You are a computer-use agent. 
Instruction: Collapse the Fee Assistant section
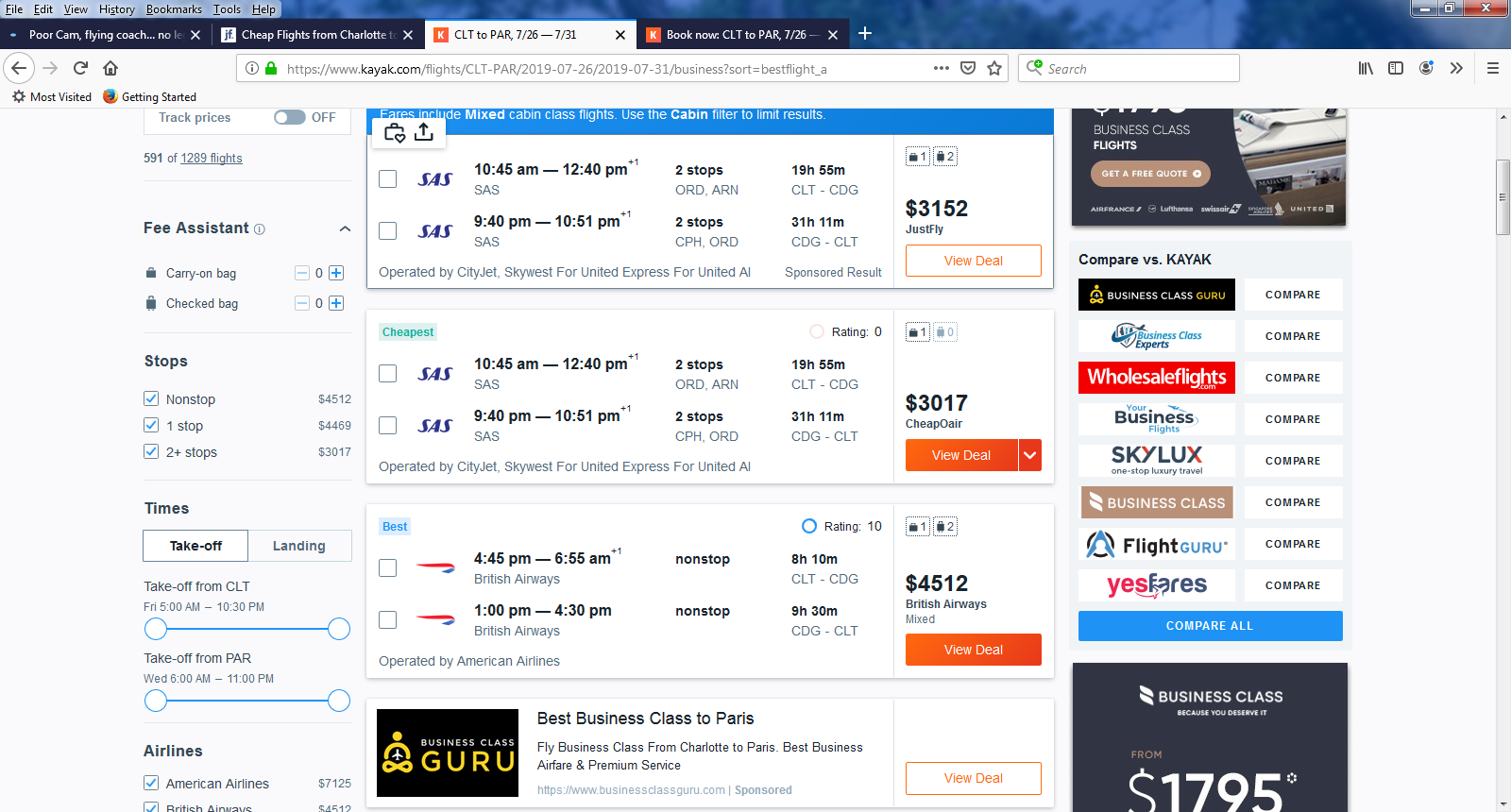pos(345,228)
